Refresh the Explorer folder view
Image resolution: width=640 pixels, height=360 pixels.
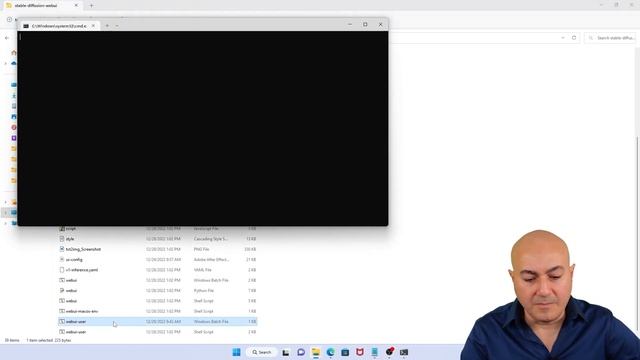[574, 38]
